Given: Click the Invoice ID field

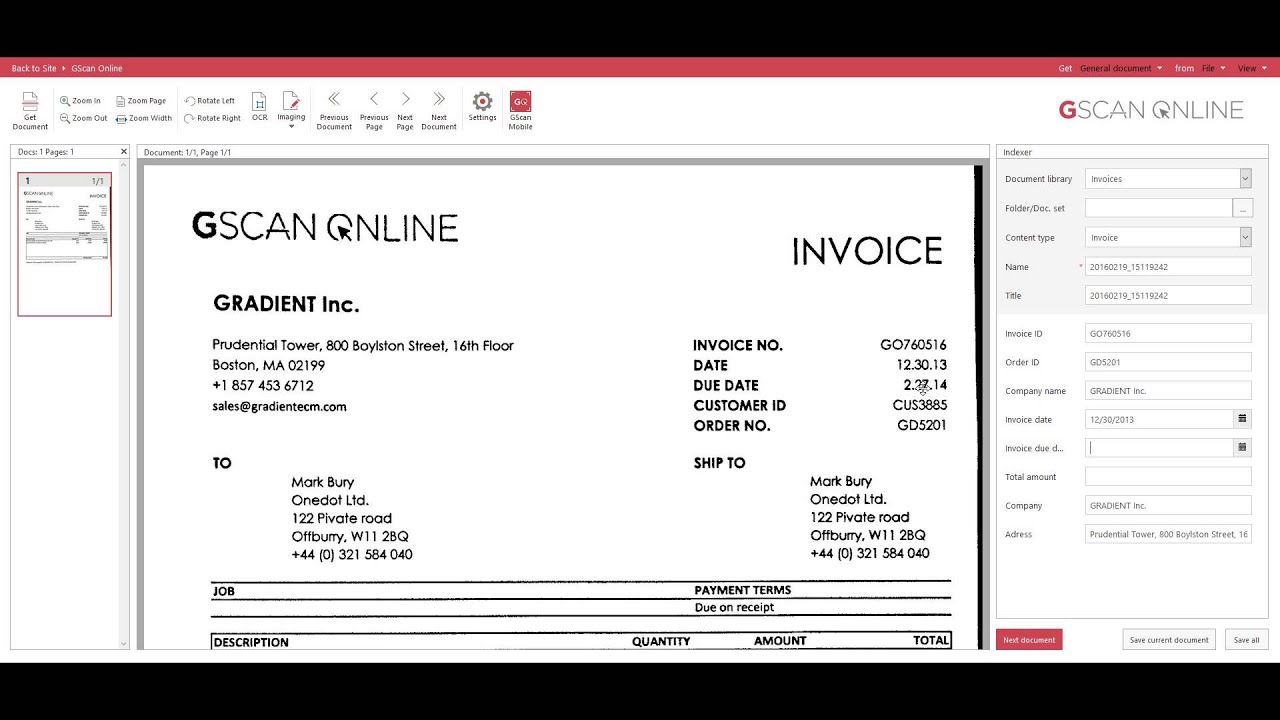Looking at the screenshot, I should pyautogui.click(x=1168, y=334).
